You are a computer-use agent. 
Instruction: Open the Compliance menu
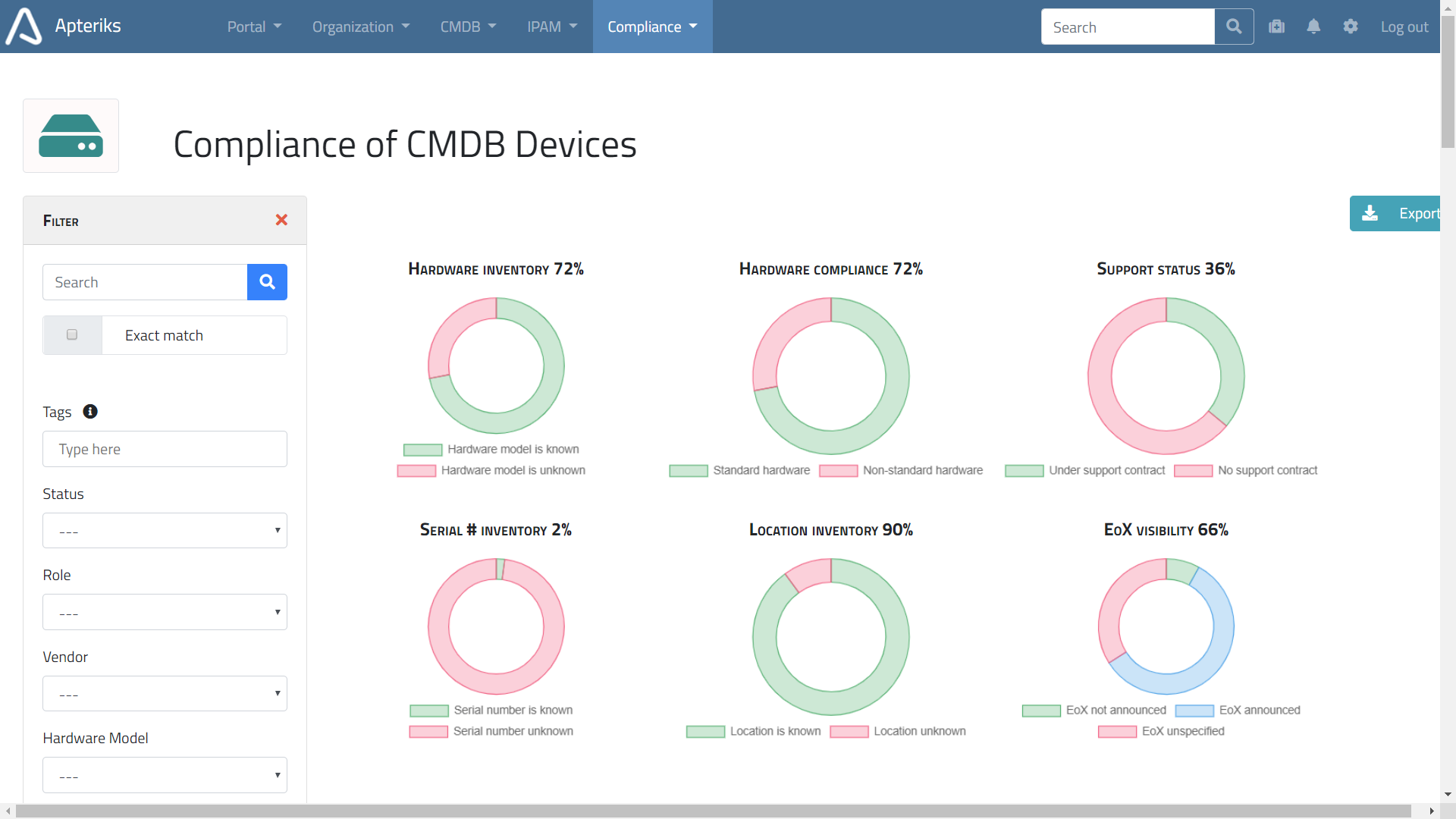[x=652, y=27]
